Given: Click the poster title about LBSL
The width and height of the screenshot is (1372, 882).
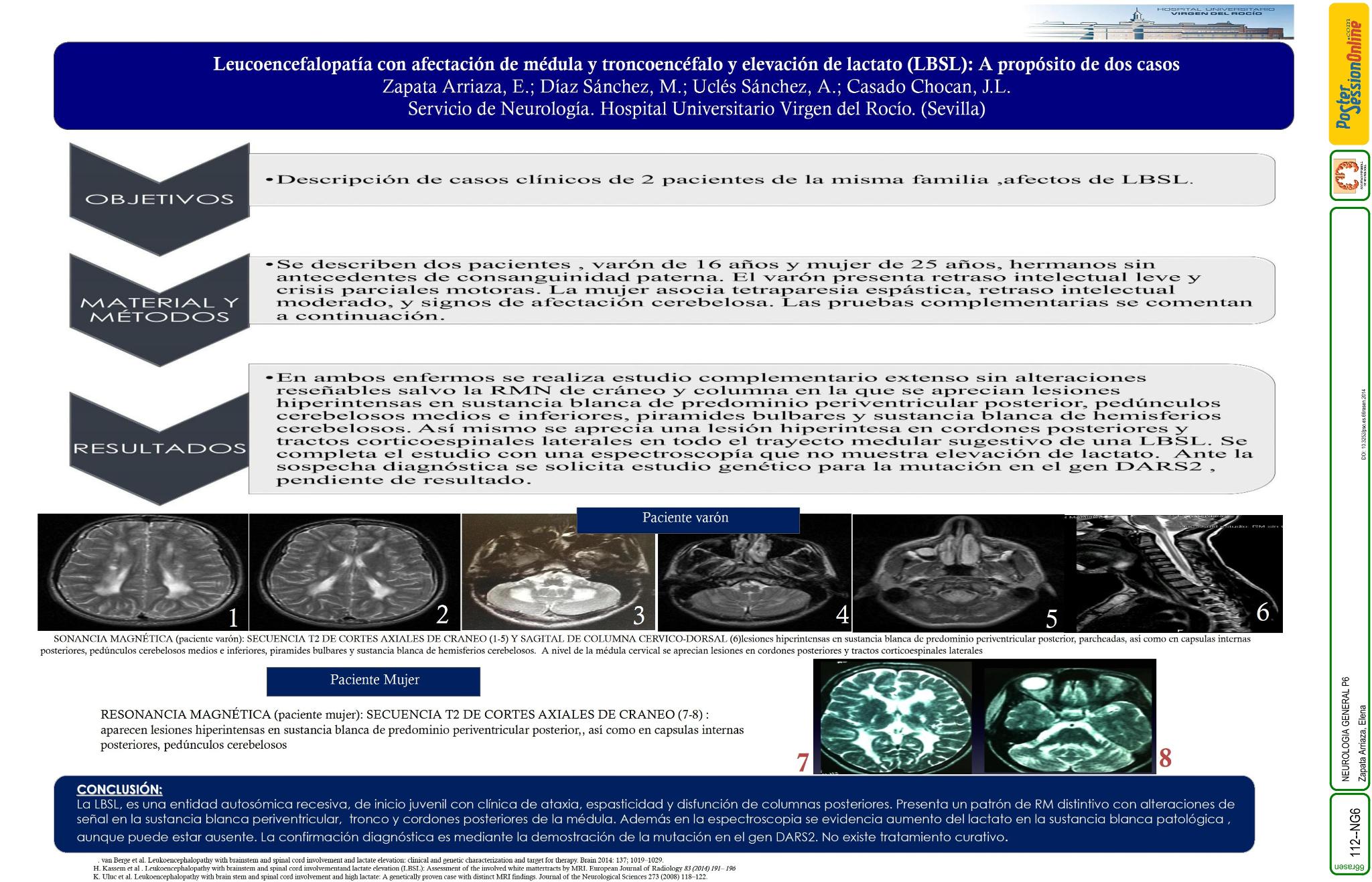Looking at the screenshot, I should [x=697, y=65].
